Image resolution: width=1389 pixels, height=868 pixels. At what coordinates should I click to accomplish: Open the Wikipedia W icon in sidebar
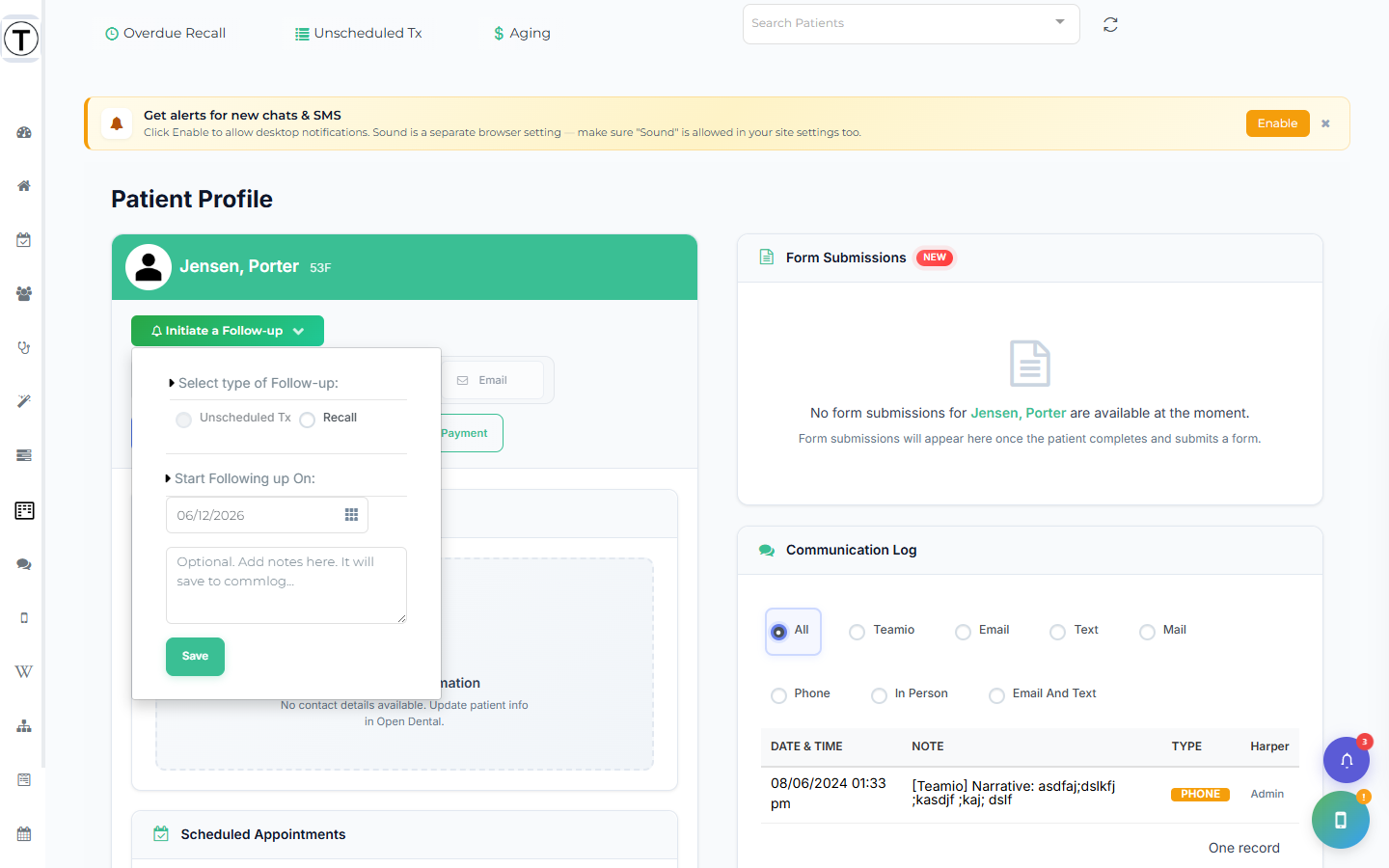click(x=24, y=671)
